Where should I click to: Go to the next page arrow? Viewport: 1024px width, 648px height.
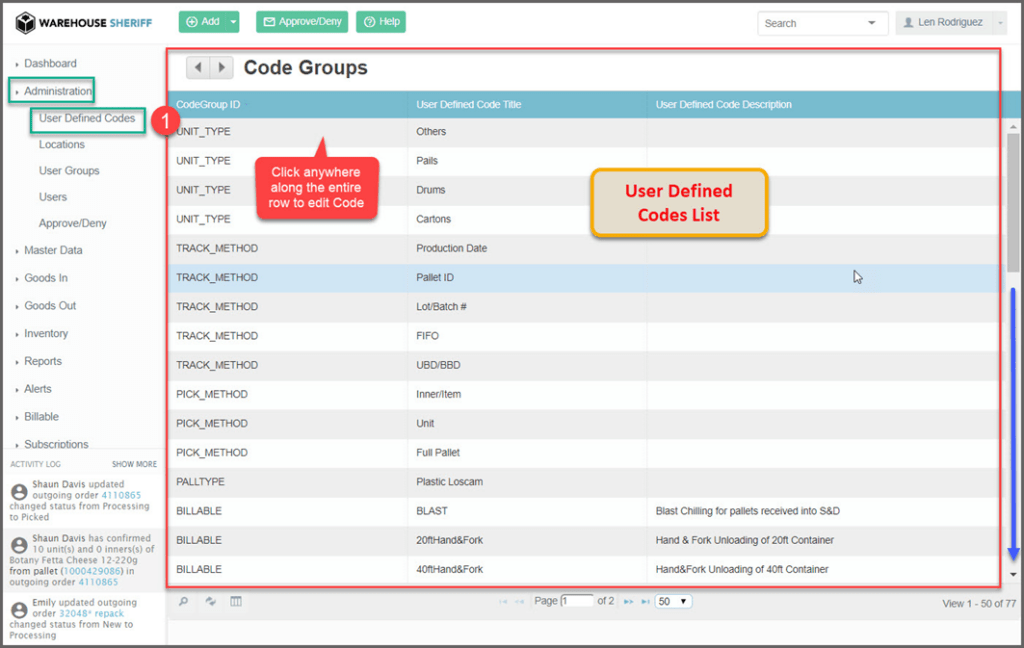tap(628, 601)
